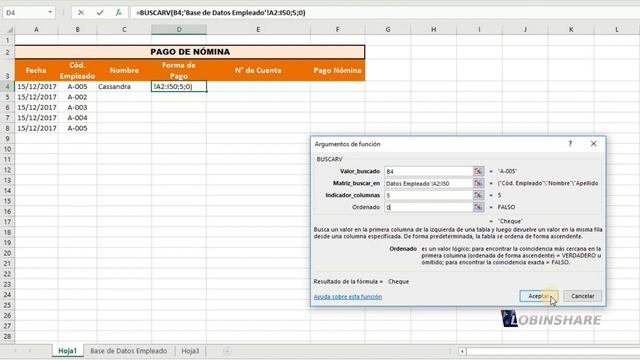Image resolution: width=640 pixels, height=360 pixels.
Task: Select column F header
Action: click(338, 29)
